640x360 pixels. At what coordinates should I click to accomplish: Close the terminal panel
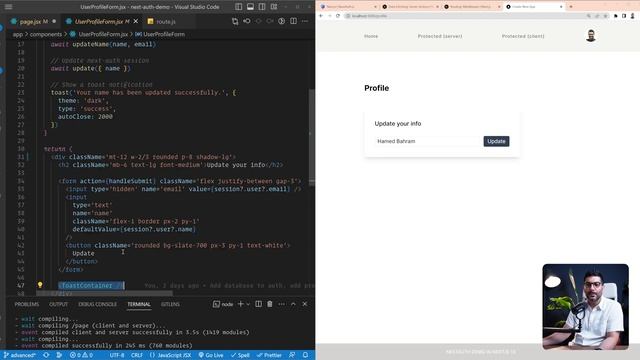click(305, 304)
